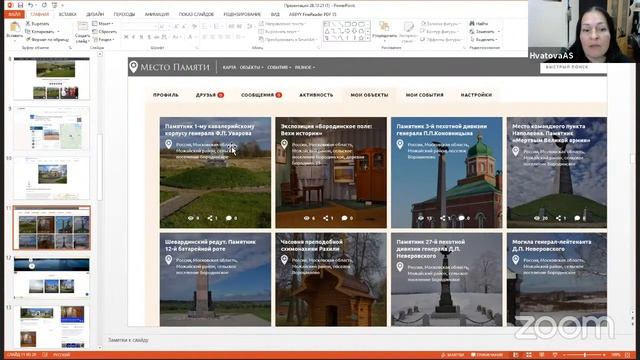The height and width of the screenshot is (360, 640).
Task: Start slideshow from status bar icon
Action: point(555,355)
